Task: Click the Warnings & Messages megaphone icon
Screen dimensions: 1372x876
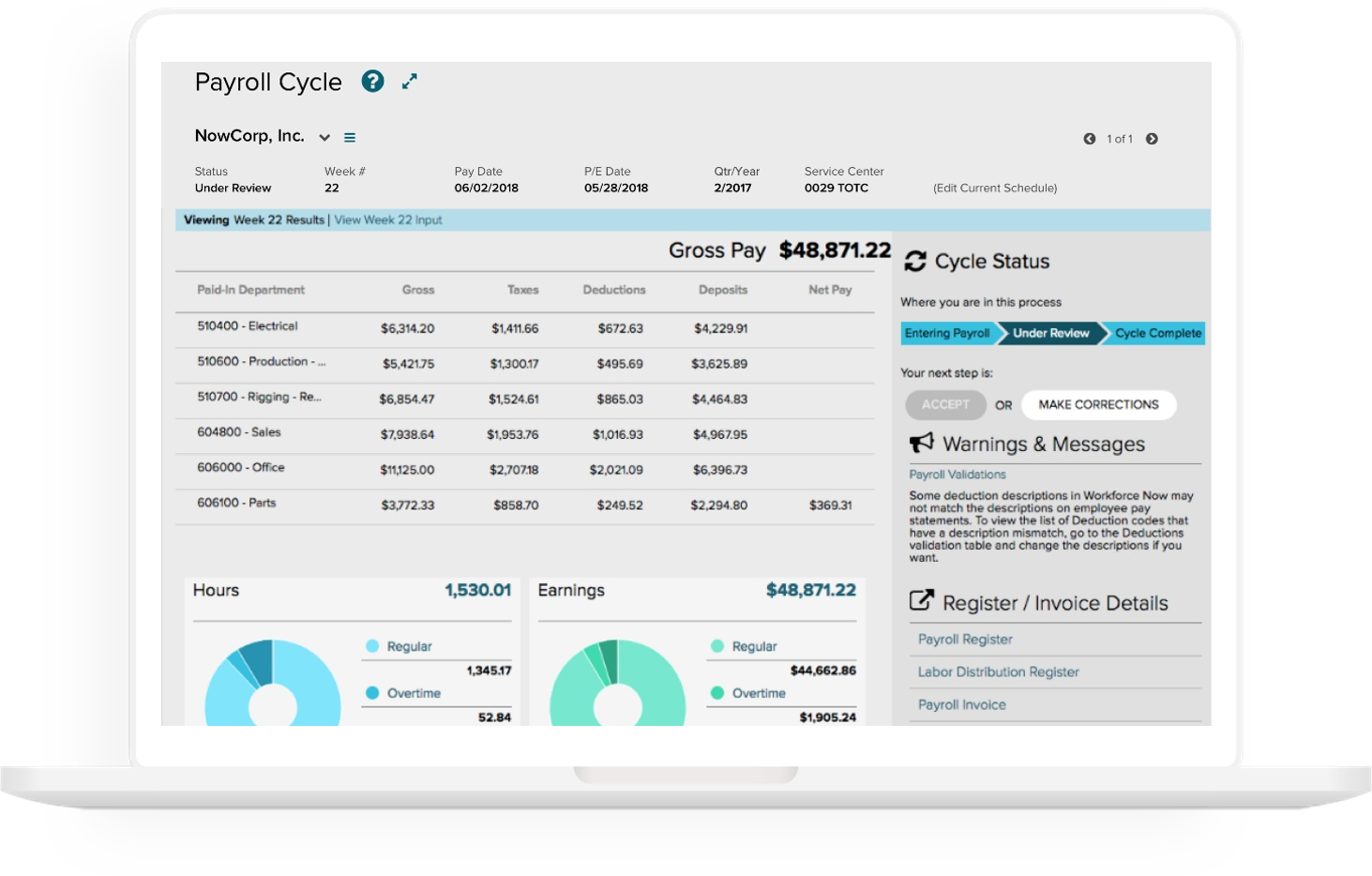Action: [x=922, y=443]
